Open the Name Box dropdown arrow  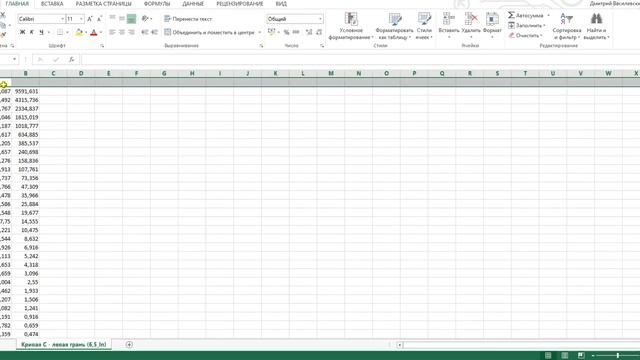point(14,60)
